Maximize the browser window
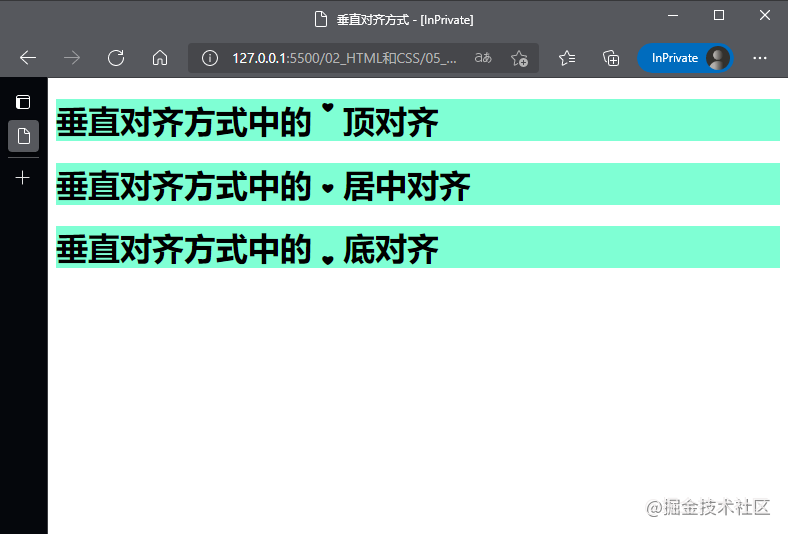The image size is (788, 534). [719, 16]
